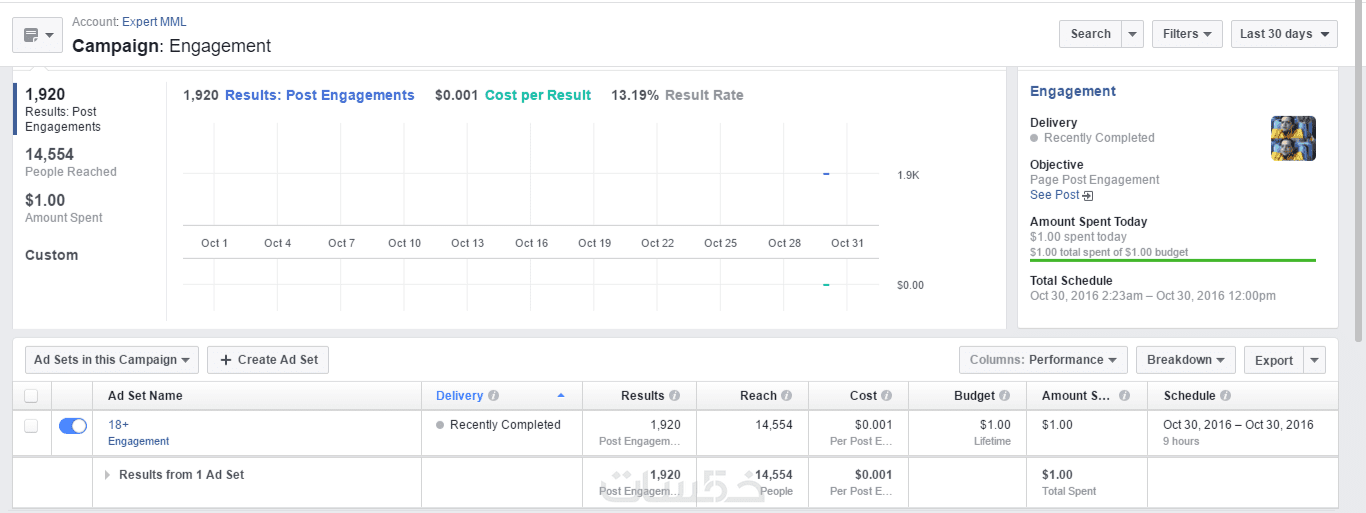Screen dimensions: 1366x513
Task: Select the 18+ ad set row checkbox
Action: click(31, 426)
